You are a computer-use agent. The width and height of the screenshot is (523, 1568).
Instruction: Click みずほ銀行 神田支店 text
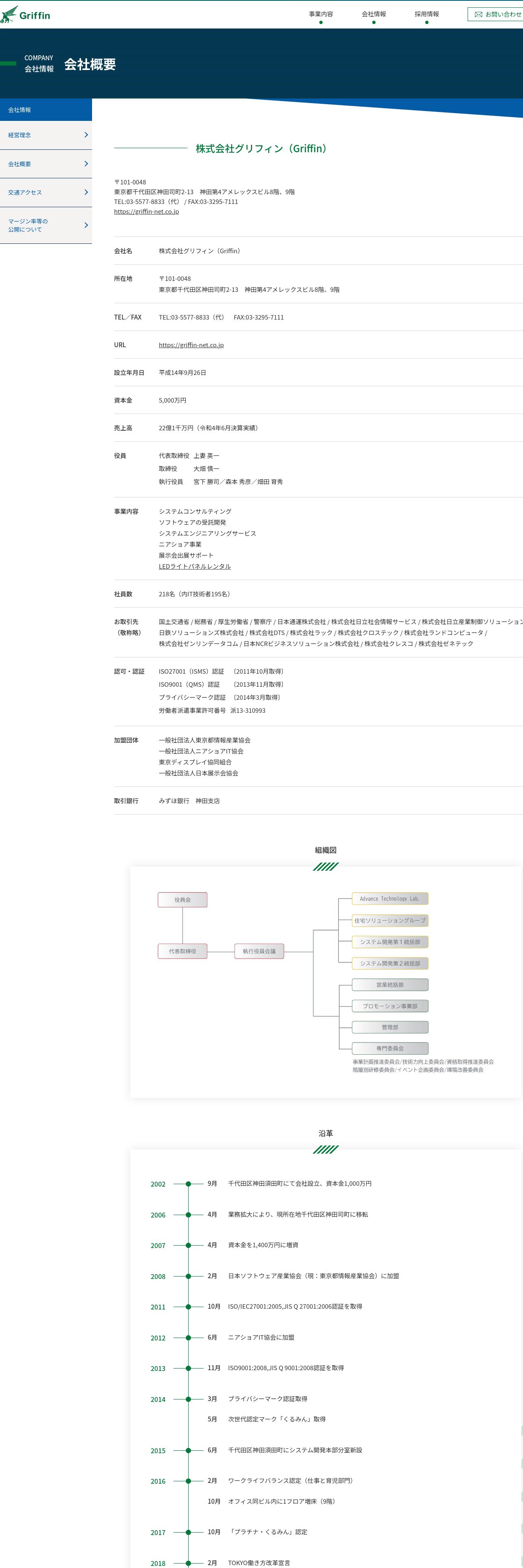click(189, 802)
